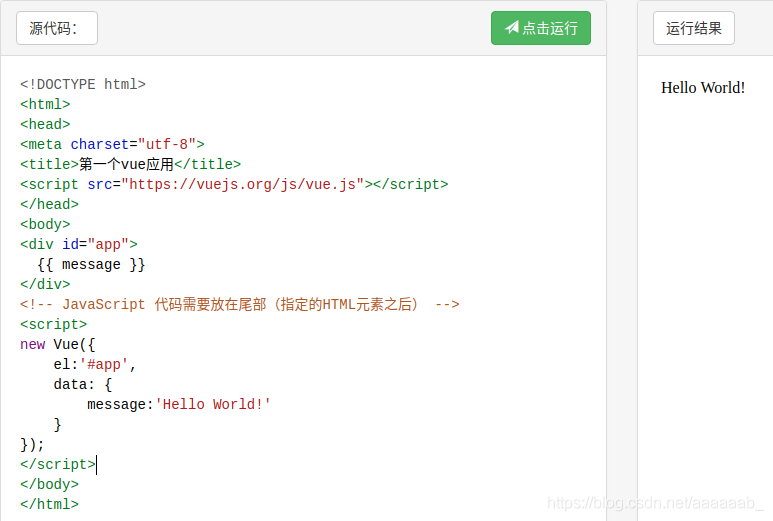Place cursor on the {{ message }} line
Screen dimensions: 773x521
[91, 264]
